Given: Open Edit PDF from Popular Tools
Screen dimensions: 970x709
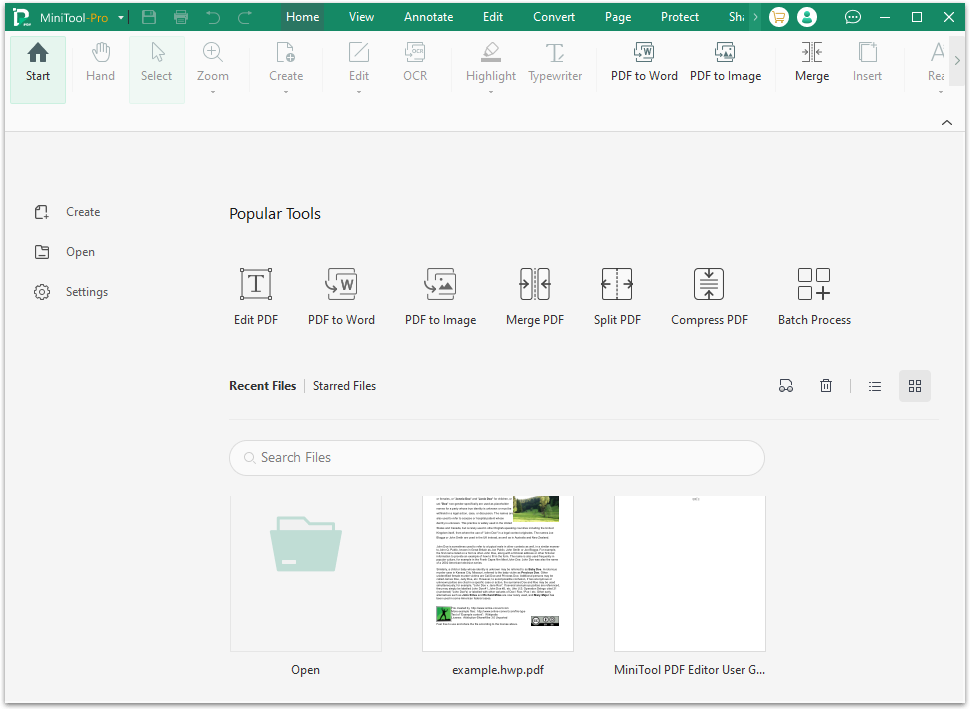Looking at the screenshot, I should click(256, 297).
